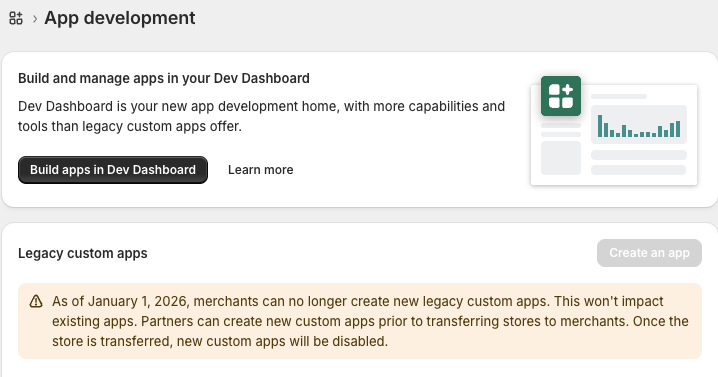Follow the Learn more link
This screenshot has width=718, height=377.
pyautogui.click(x=261, y=170)
